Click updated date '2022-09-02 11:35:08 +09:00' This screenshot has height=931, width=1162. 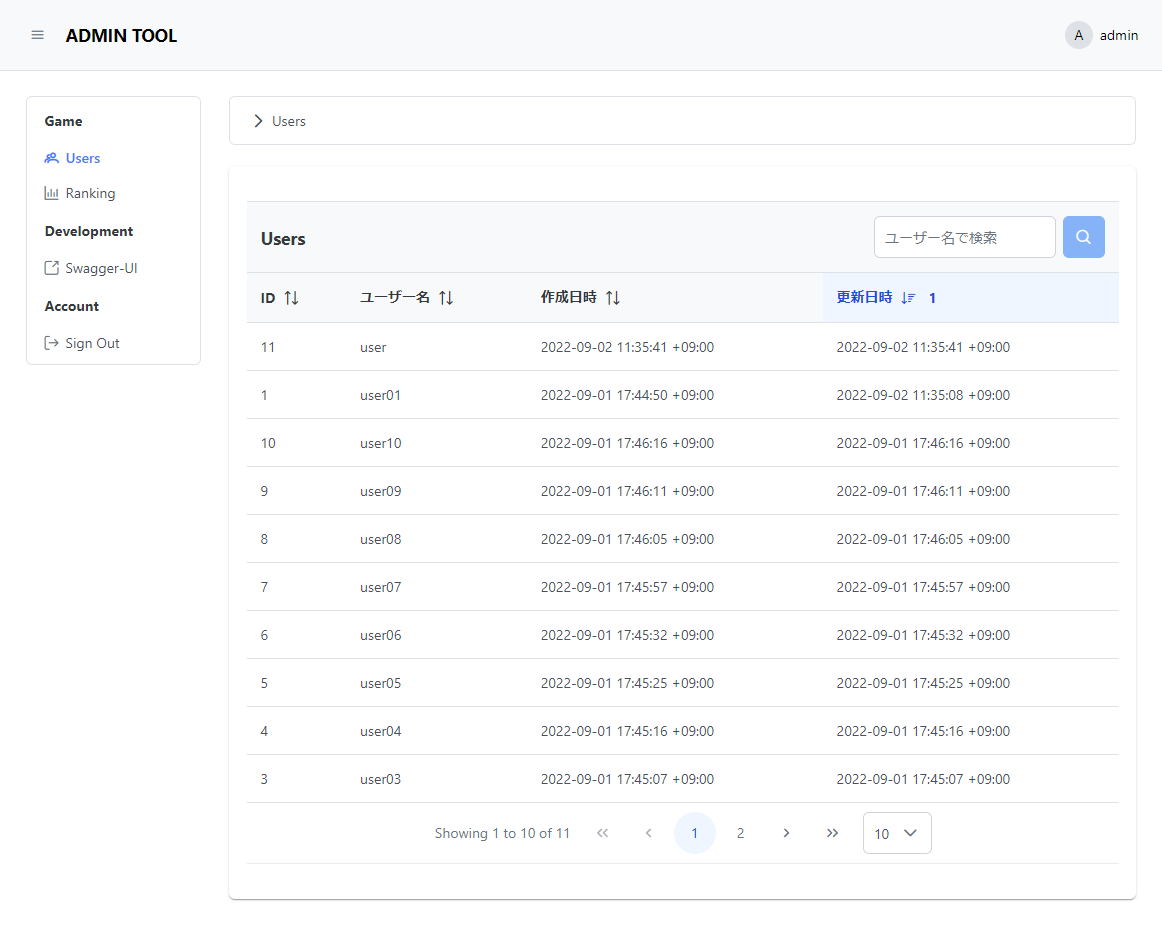(x=923, y=396)
